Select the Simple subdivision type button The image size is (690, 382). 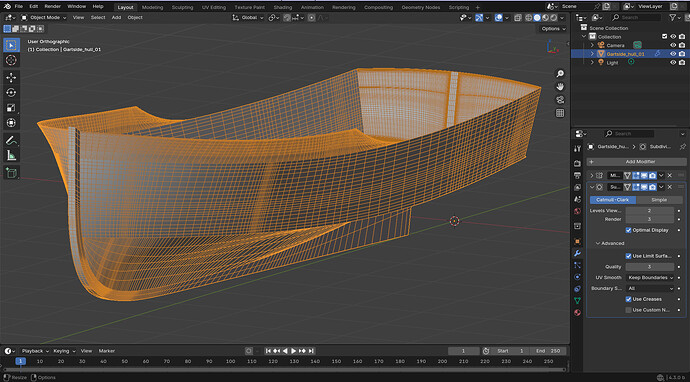pos(659,200)
